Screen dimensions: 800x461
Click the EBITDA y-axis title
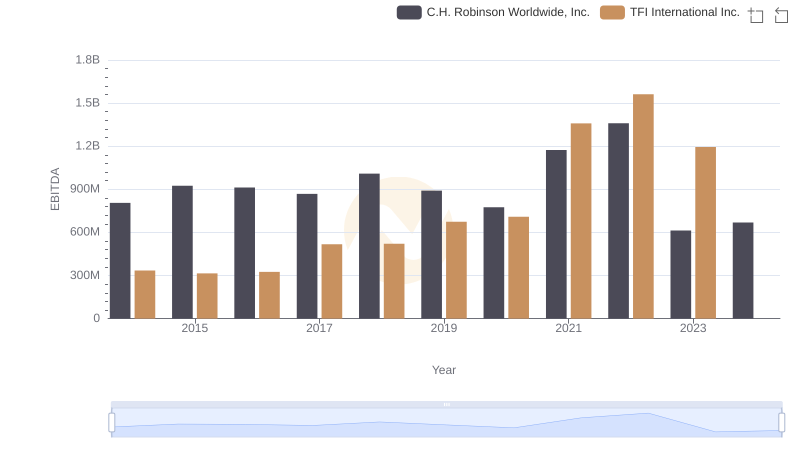55,189
